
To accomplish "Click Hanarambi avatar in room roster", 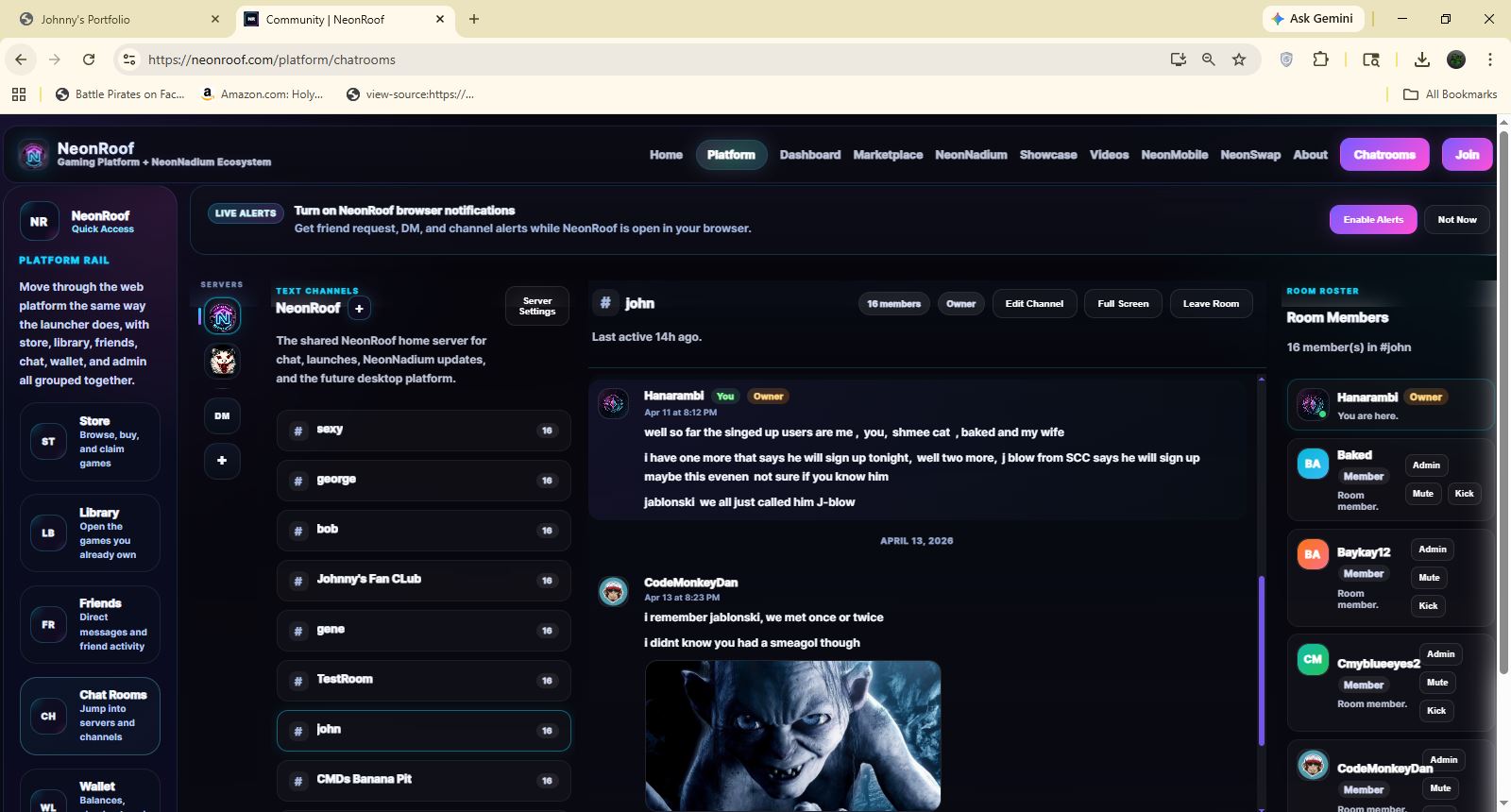I will (x=1313, y=404).
